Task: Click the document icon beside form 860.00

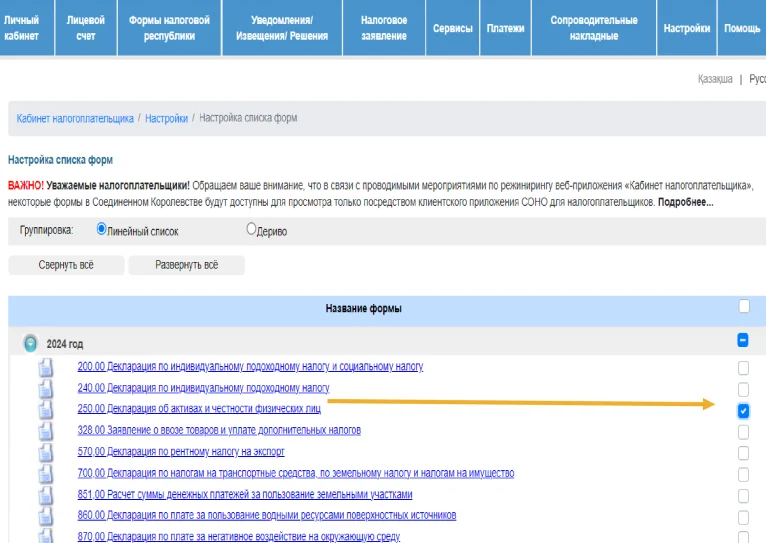Action: click(x=46, y=516)
